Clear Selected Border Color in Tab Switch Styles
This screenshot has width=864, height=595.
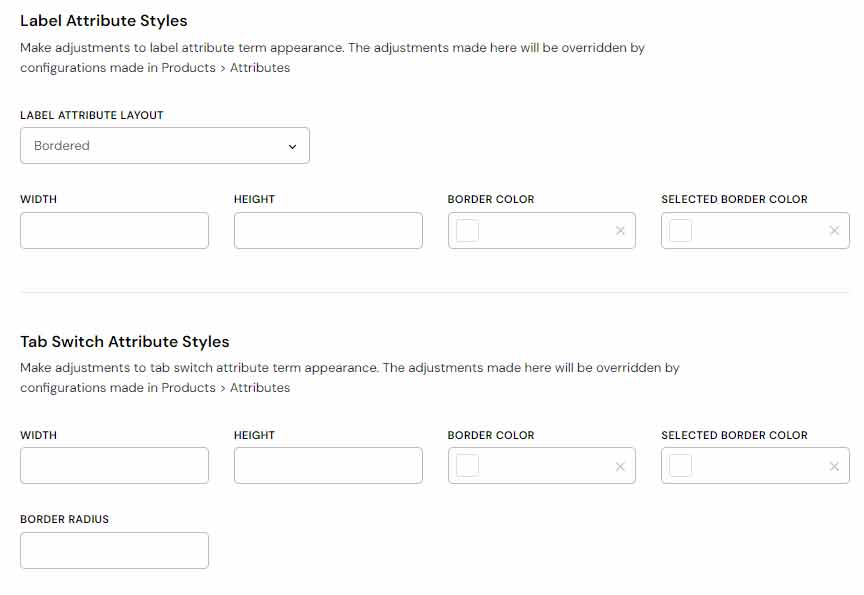[834, 466]
